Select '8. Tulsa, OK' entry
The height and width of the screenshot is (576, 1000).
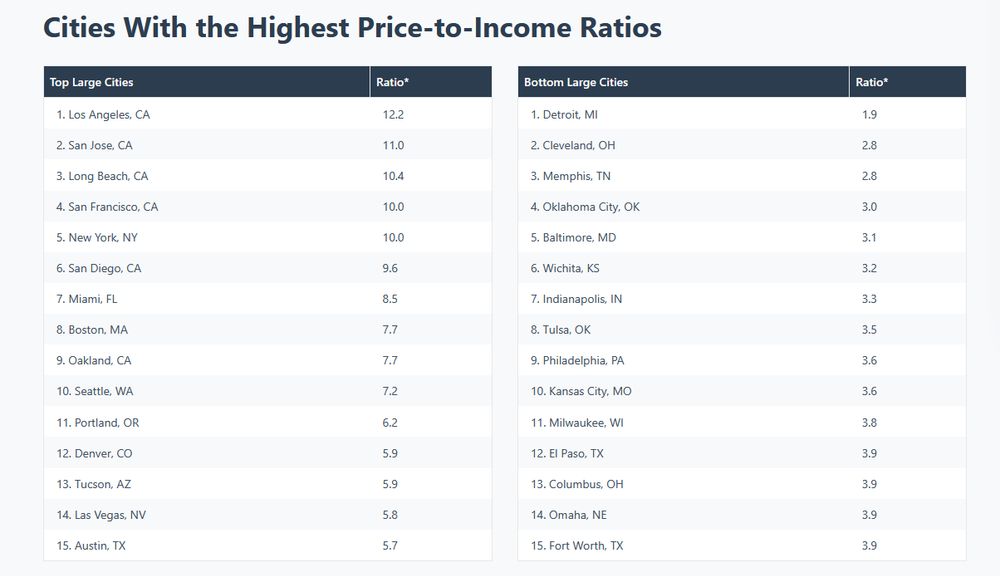[742, 330]
